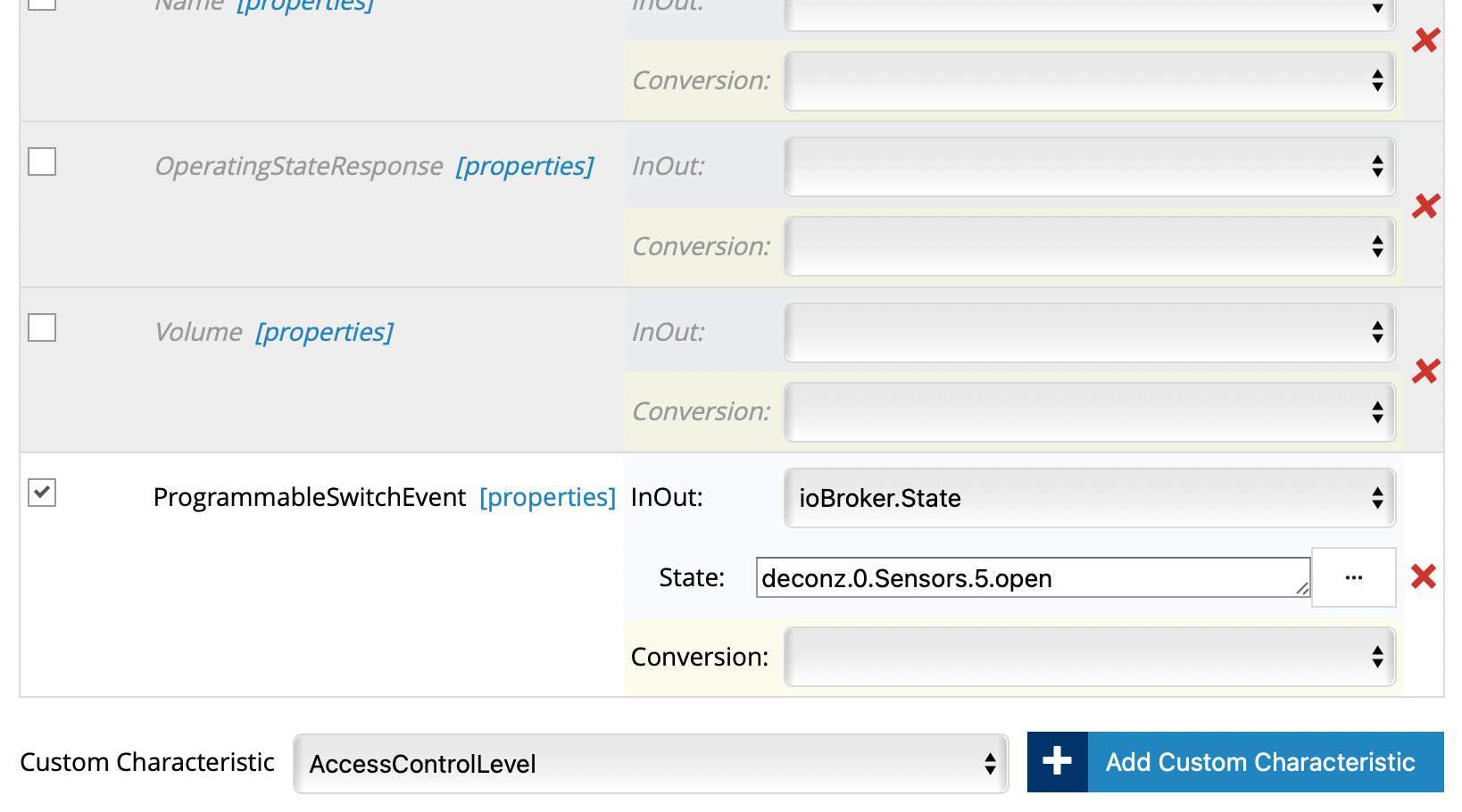The height and width of the screenshot is (812, 1462).
Task: Tick the Volume characteristic checkbox
Action: coord(42,327)
